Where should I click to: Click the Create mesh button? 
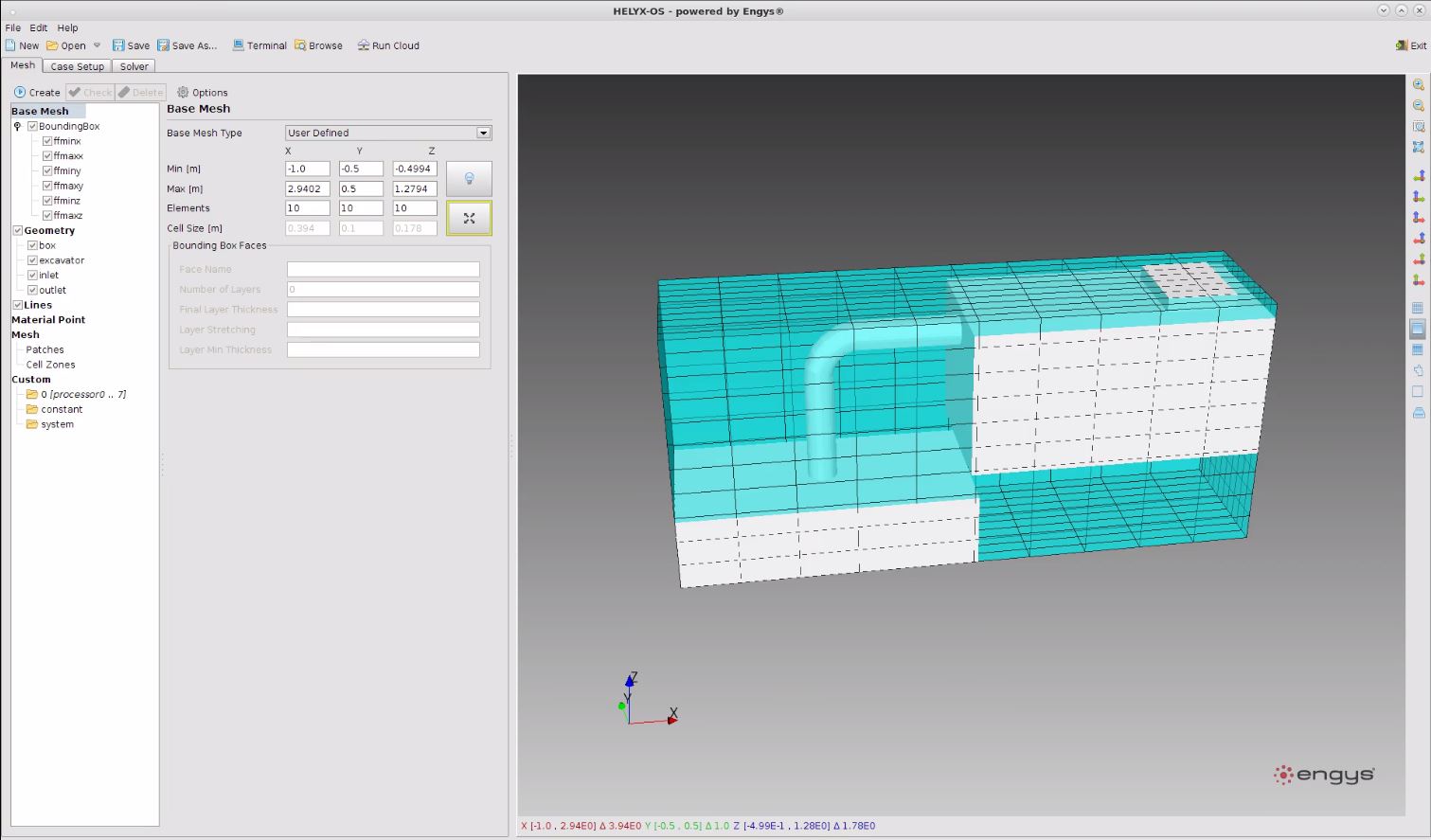coord(38,92)
